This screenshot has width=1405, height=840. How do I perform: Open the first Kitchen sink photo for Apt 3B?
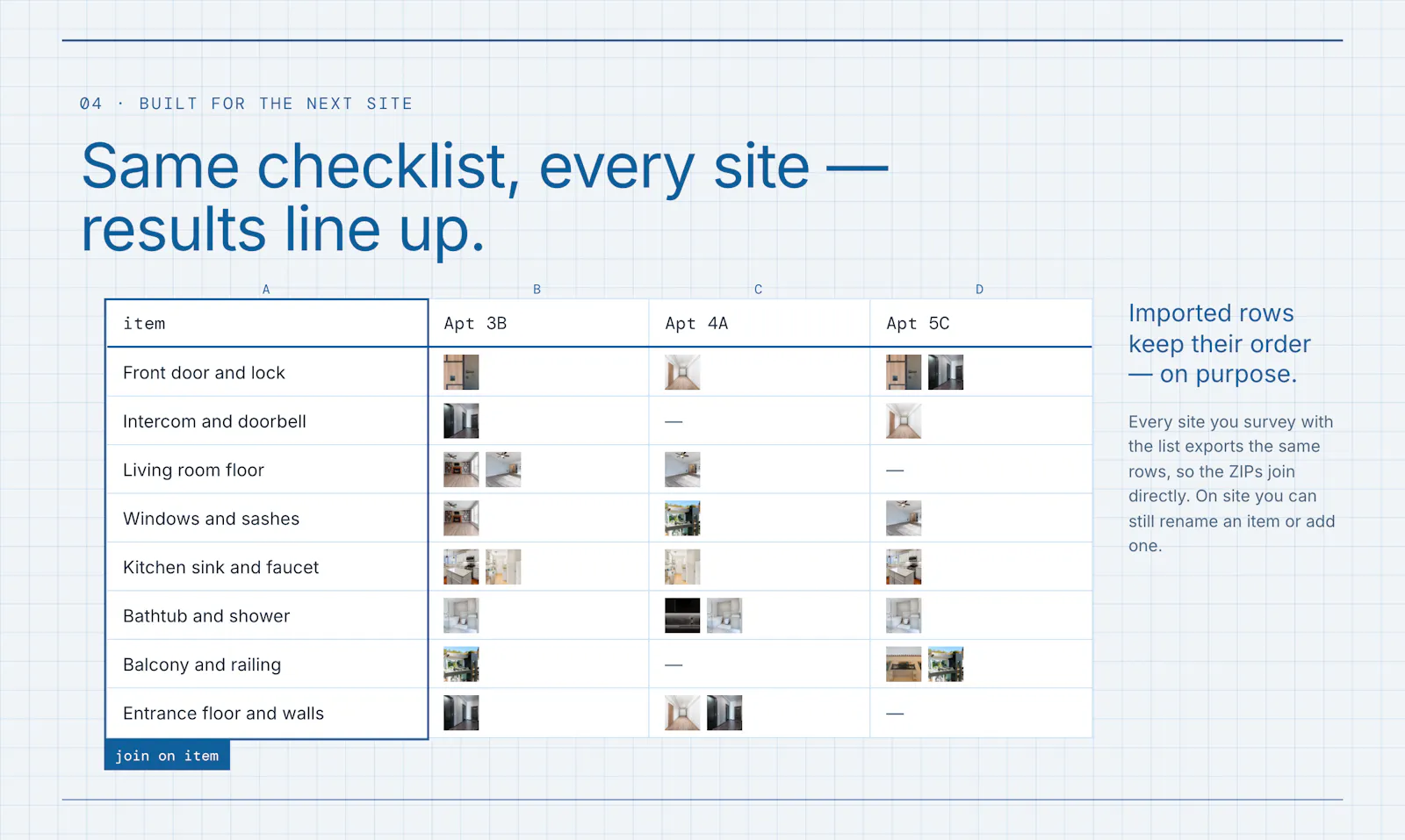click(461, 567)
